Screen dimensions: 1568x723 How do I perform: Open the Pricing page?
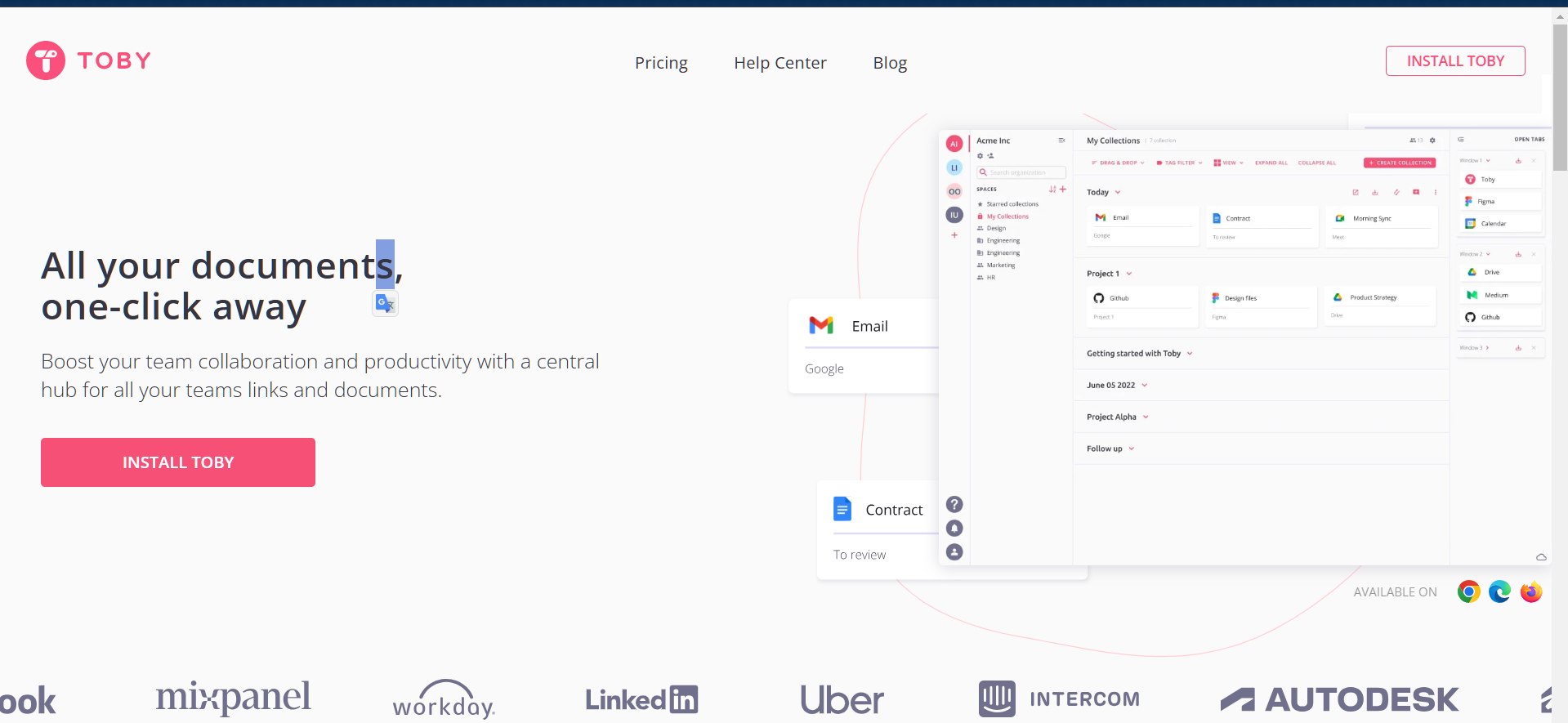[661, 63]
